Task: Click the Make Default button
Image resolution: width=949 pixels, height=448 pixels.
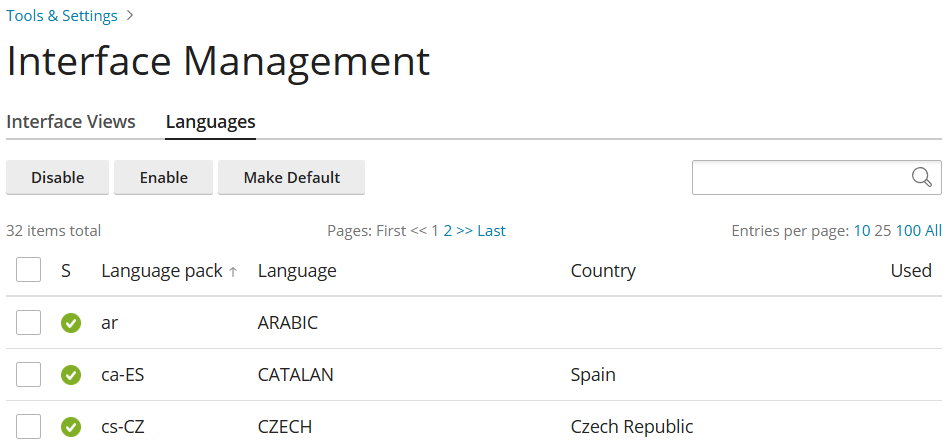Action: [x=292, y=177]
